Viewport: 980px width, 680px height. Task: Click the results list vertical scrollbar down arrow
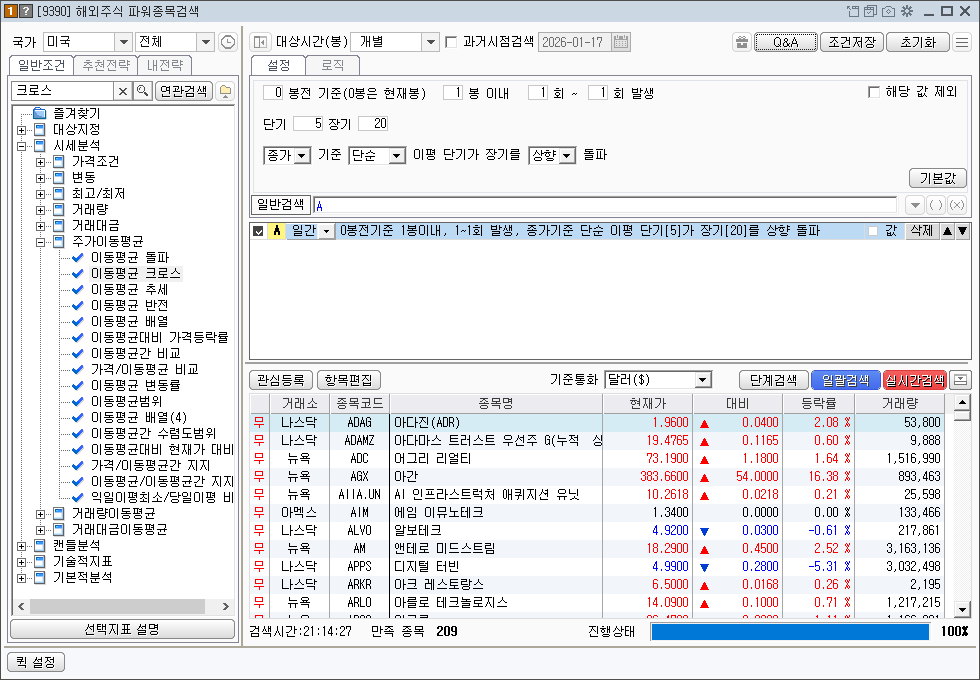962,609
